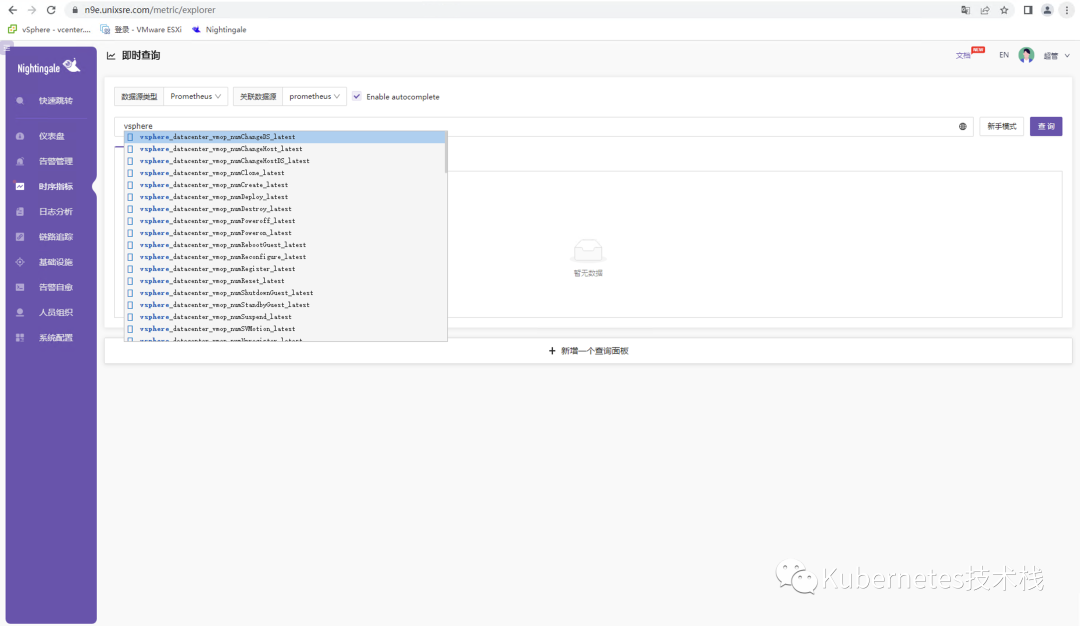Screen dimensions: 1080x626
Task: Click the autocomplete list scrollbar
Action: pos(446,153)
